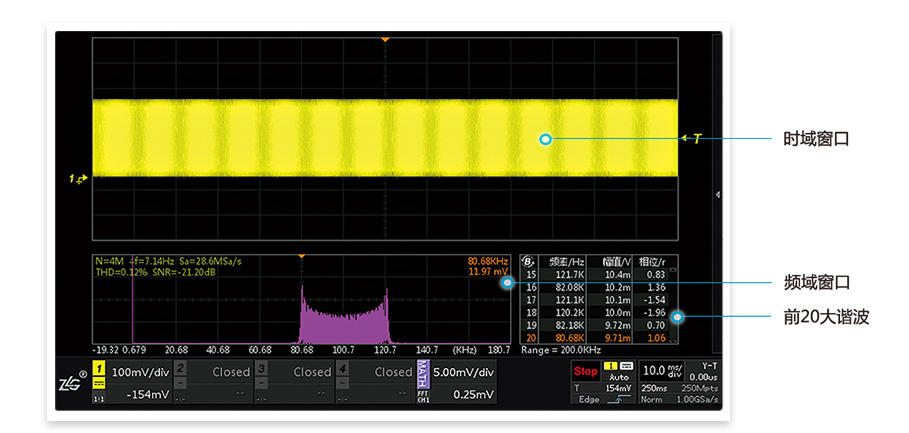Click horizontal delay 0.00us value
Screen dimensions: 909x433
click(x=703, y=377)
